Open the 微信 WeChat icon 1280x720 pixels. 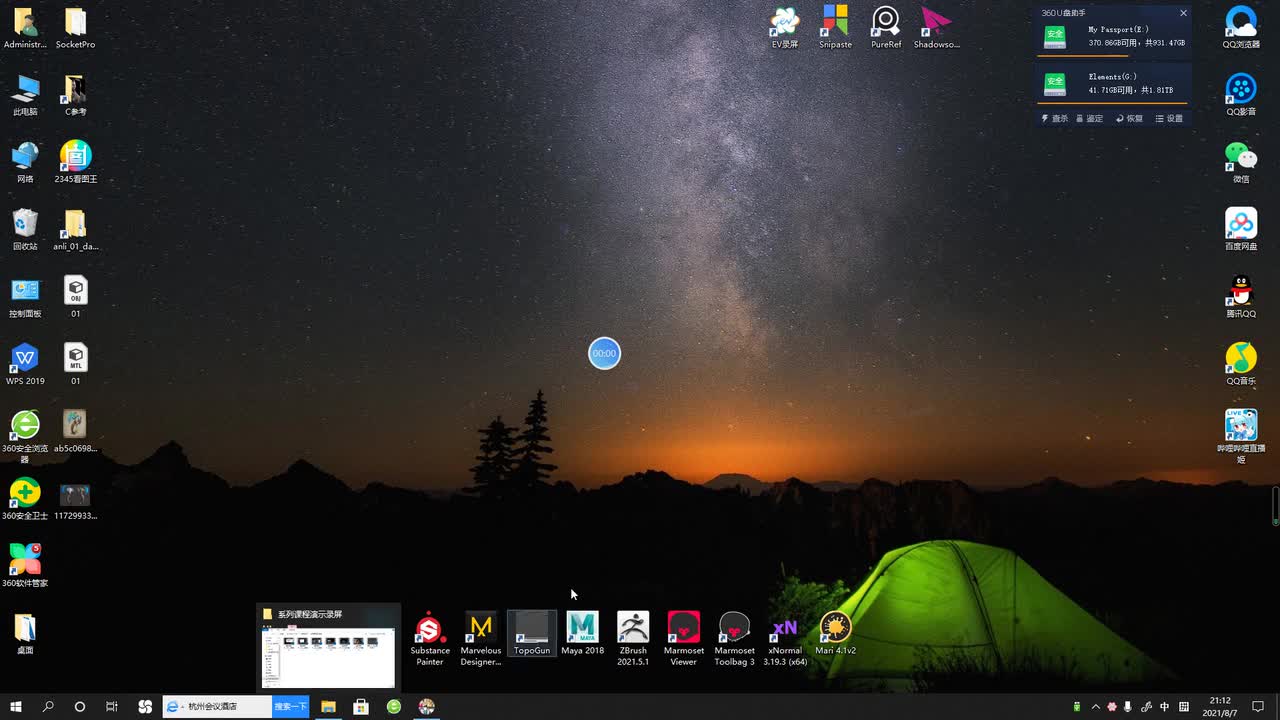1241,162
